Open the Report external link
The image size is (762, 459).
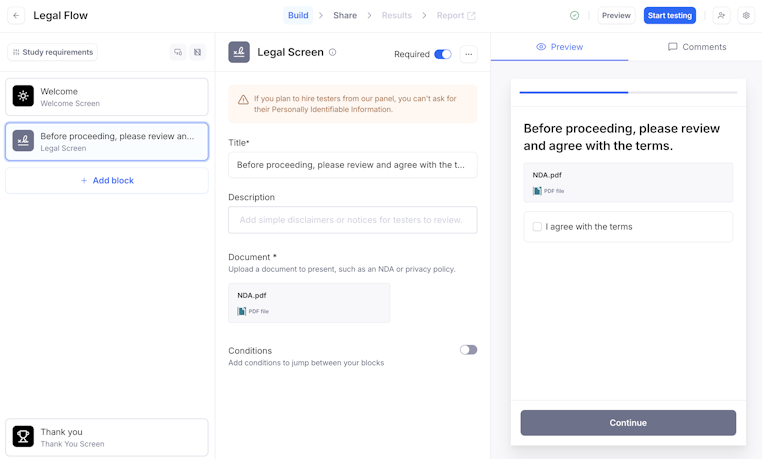(456, 16)
